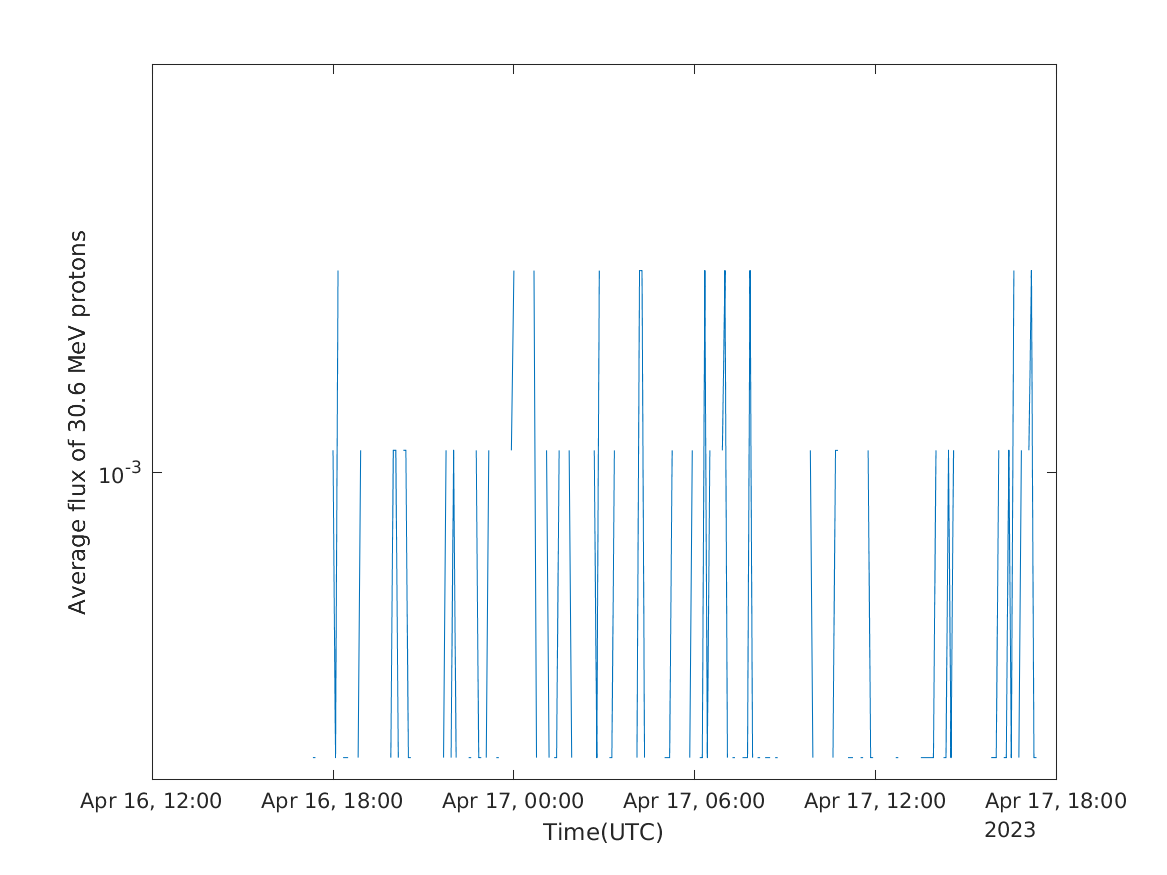Click the spike peak at Apr 17 00:00
The image size is (1167, 875).
click(x=514, y=271)
